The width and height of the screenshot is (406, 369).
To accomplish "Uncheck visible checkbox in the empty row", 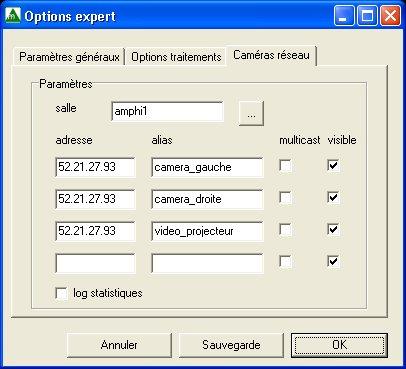I will (x=333, y=262).
